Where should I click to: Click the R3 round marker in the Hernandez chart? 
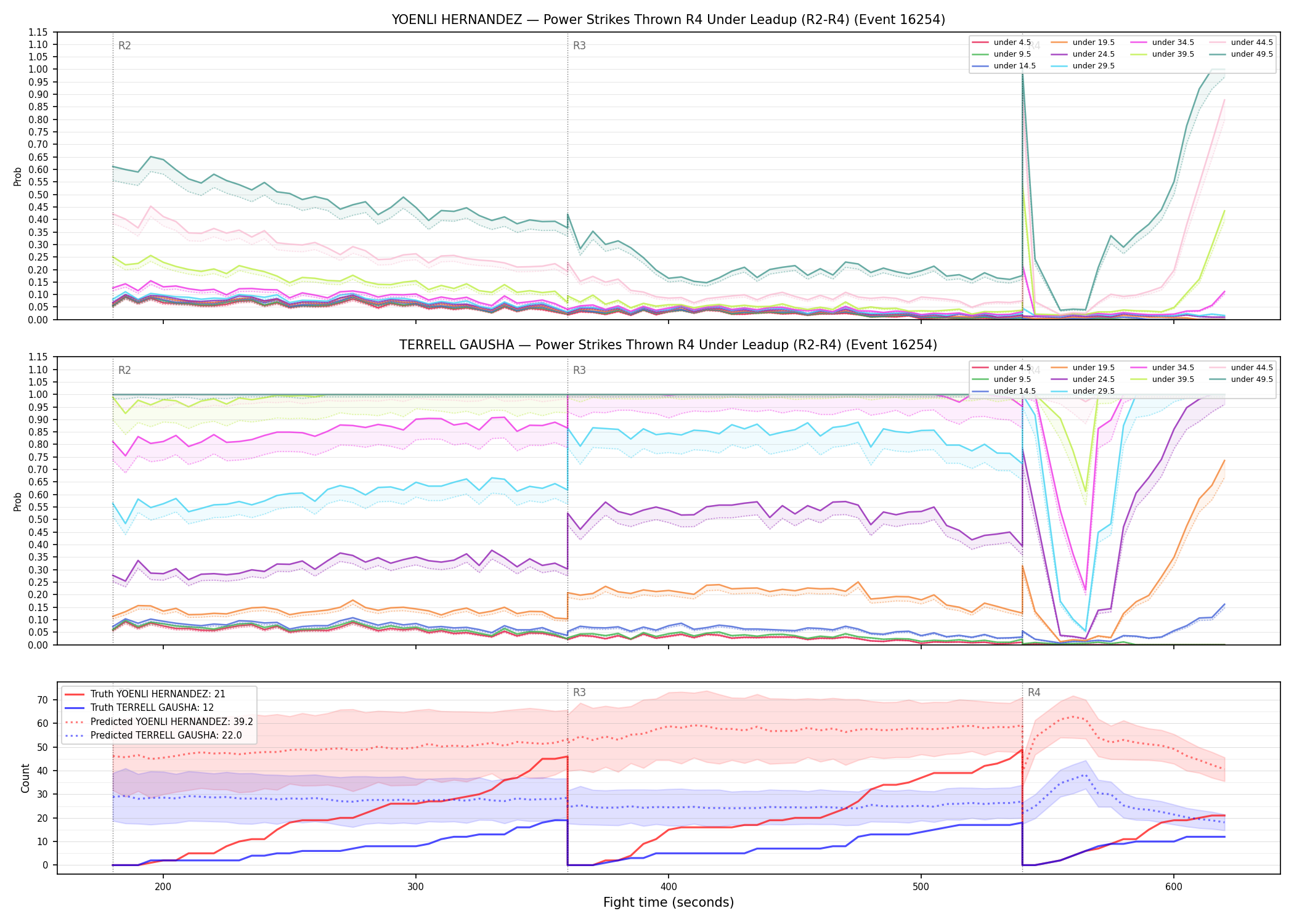(x=579, y=46)
